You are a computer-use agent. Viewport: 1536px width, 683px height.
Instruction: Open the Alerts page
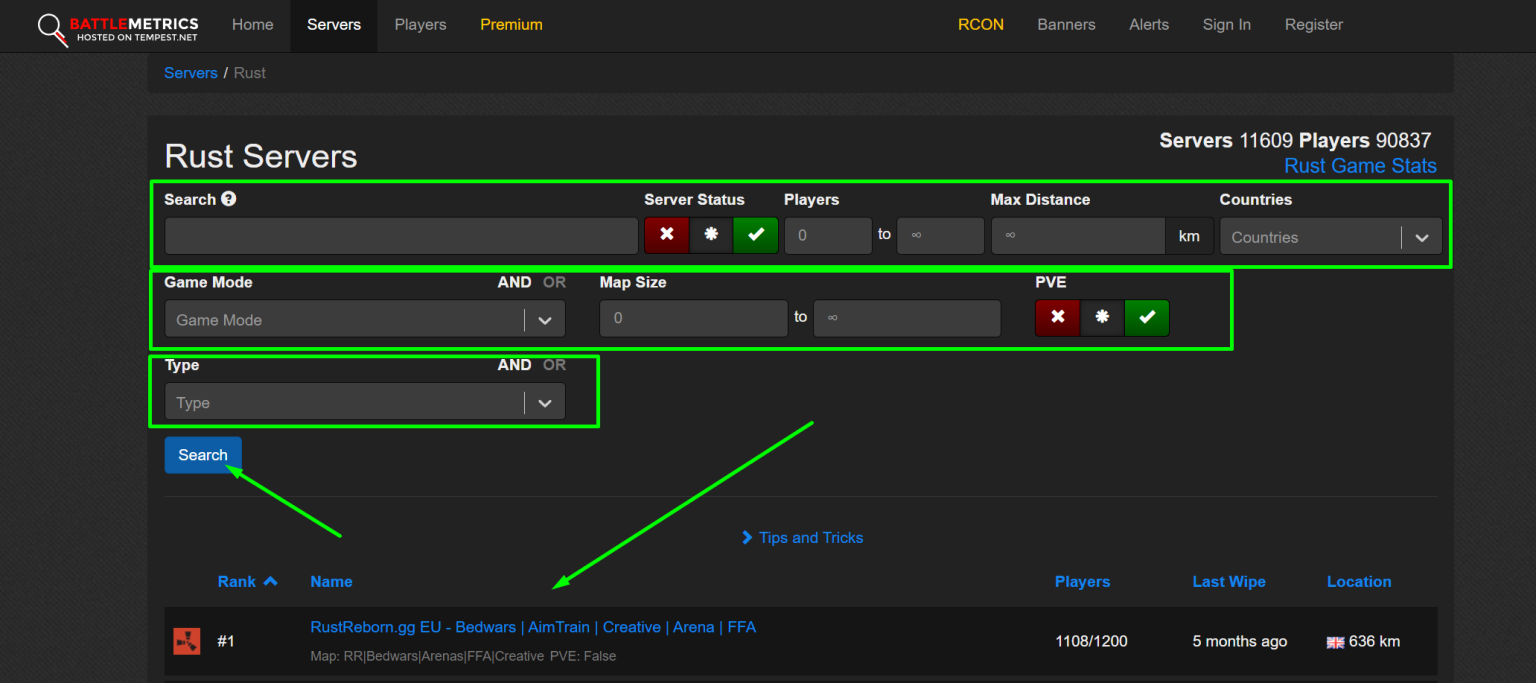[x=1149, y=25]
